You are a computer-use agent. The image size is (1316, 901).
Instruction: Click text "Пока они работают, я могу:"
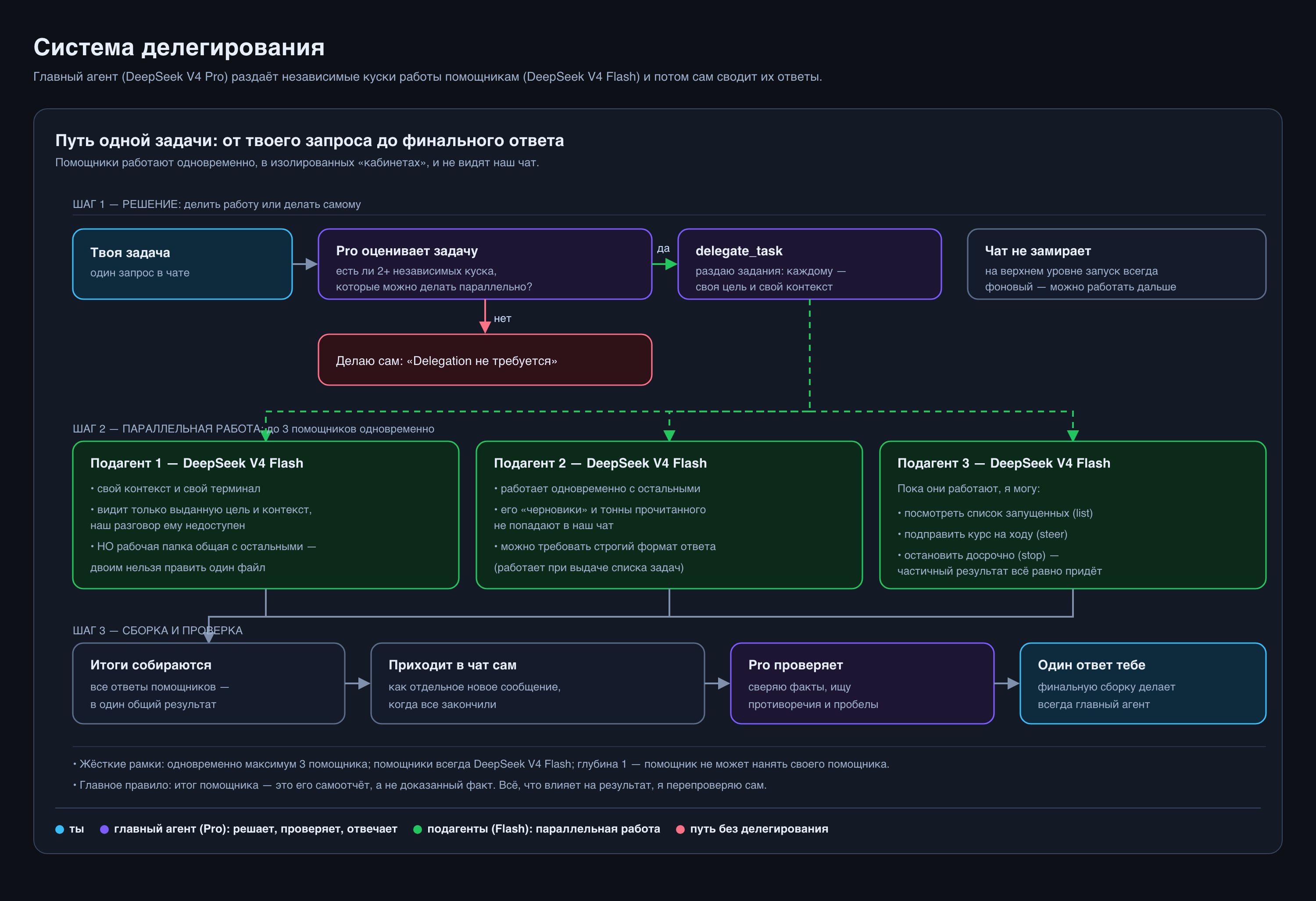968,488
